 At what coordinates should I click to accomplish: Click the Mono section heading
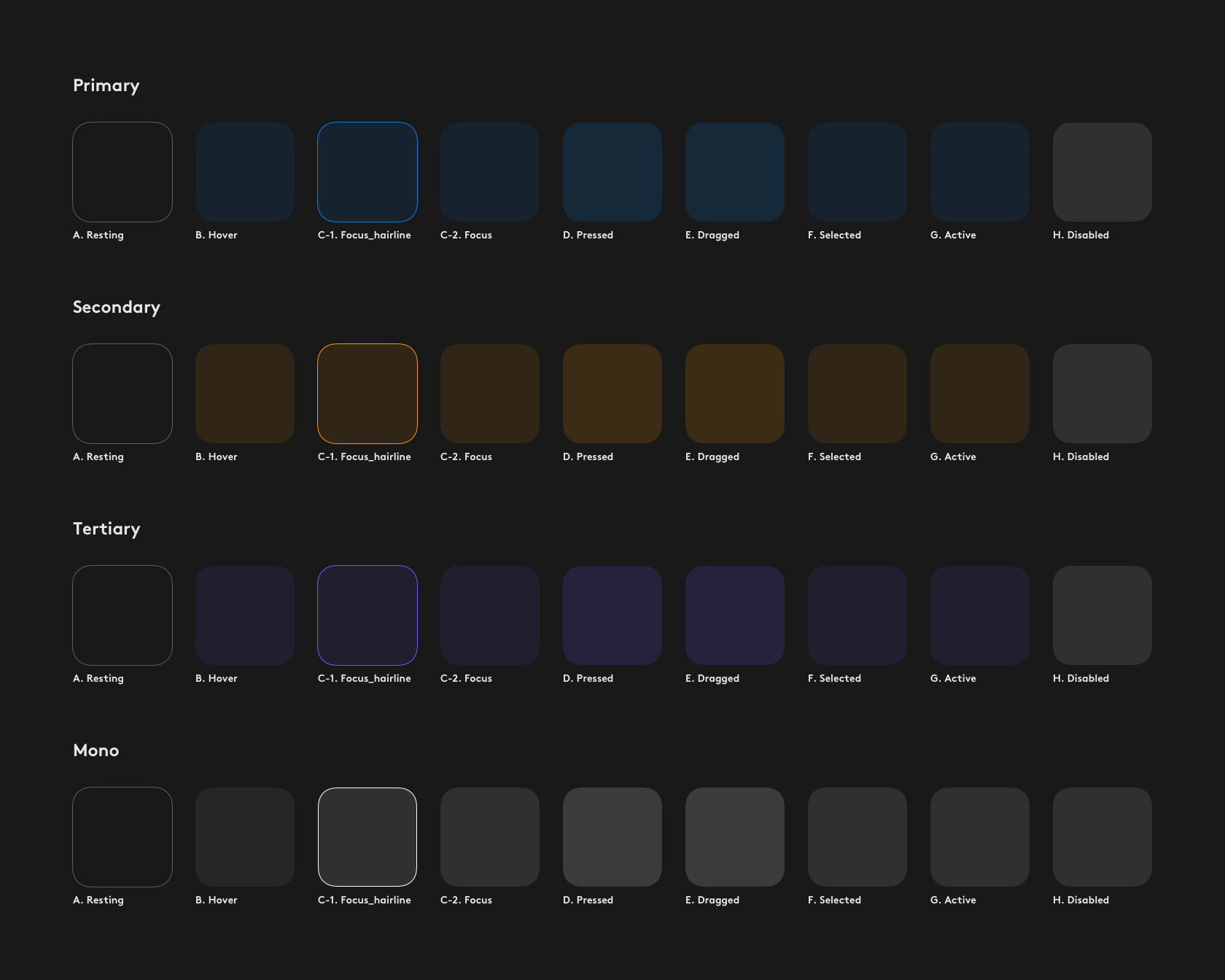coord(96,750)
